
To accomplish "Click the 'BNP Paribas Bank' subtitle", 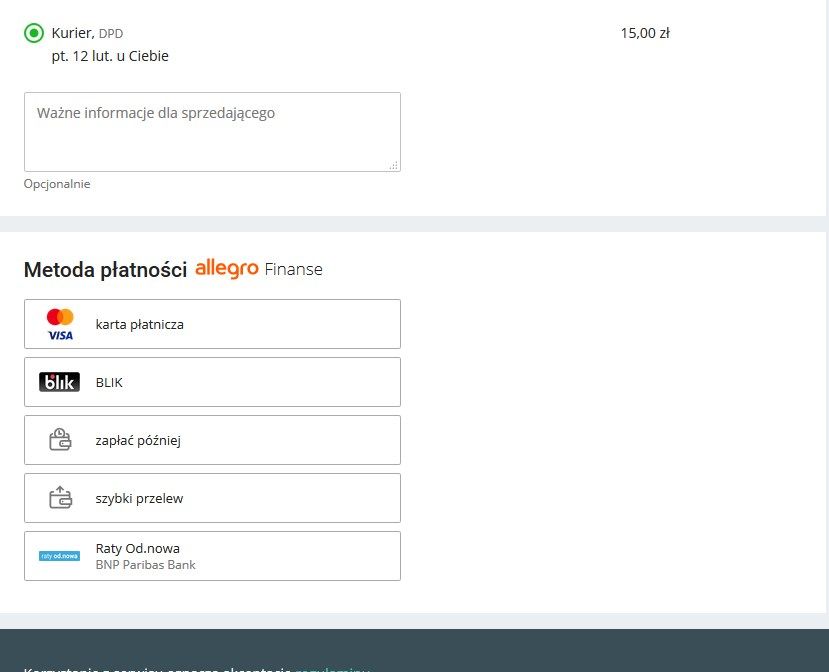I will pos(146,565).
